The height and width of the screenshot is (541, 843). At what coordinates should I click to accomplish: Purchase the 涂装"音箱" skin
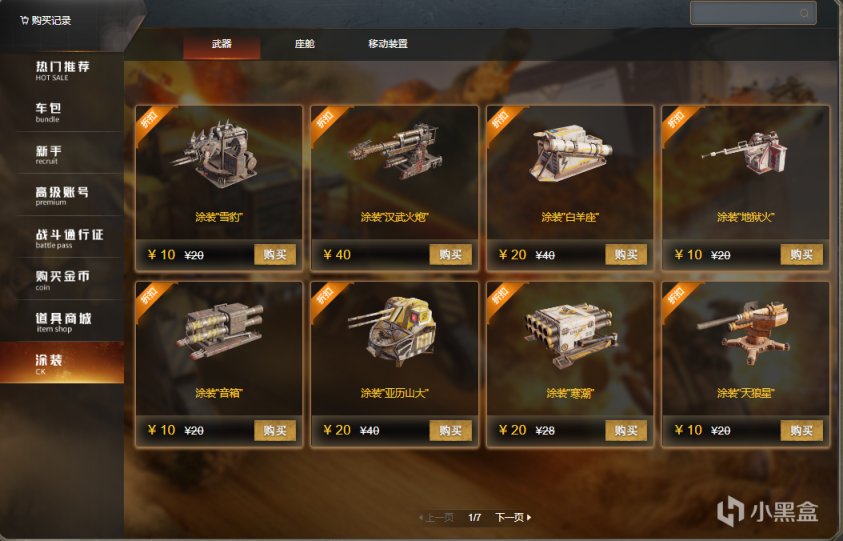click(275, 430)
